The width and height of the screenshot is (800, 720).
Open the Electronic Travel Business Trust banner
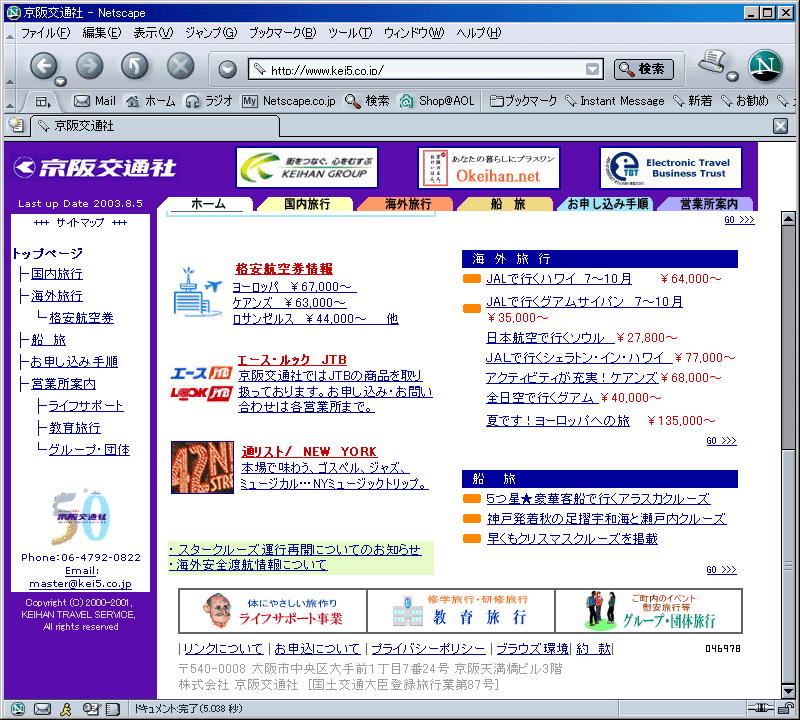671,168
